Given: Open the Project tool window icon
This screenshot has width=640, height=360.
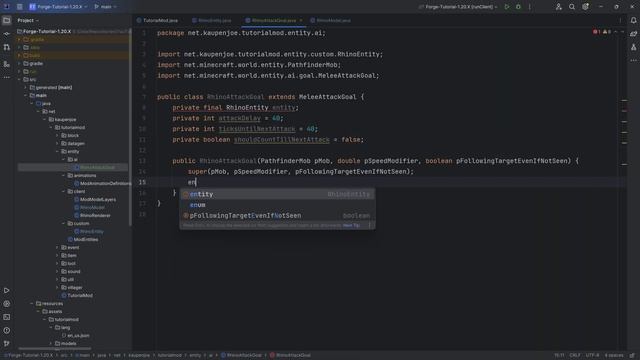Looking at the screenshot, I should [7, 20].
